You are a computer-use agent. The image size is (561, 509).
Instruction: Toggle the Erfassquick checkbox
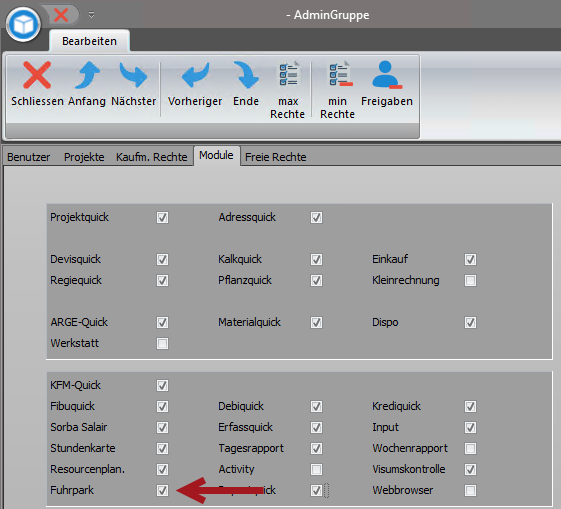pyautogui.click(x=316, y=427)
